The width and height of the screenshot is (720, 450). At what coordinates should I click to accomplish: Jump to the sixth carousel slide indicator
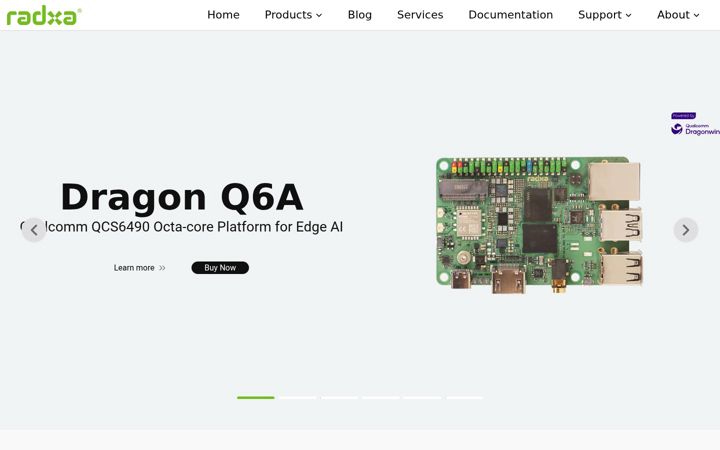click(x=465, y=398)
